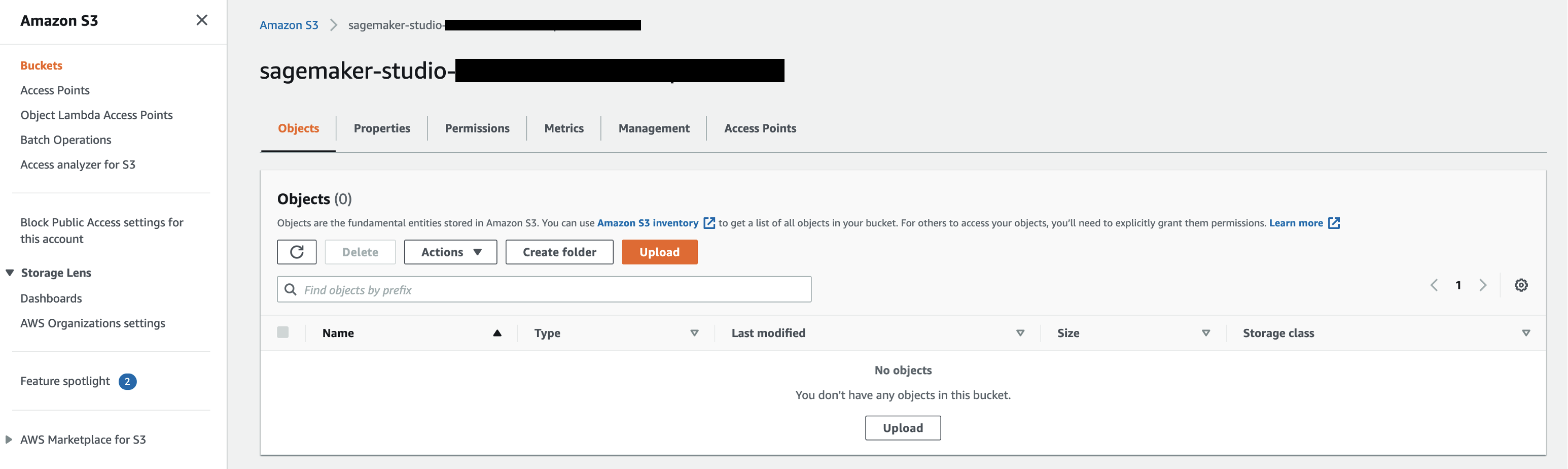
Task: Open Amazon S3 breadcrumb link
Action: coord(289,25)
